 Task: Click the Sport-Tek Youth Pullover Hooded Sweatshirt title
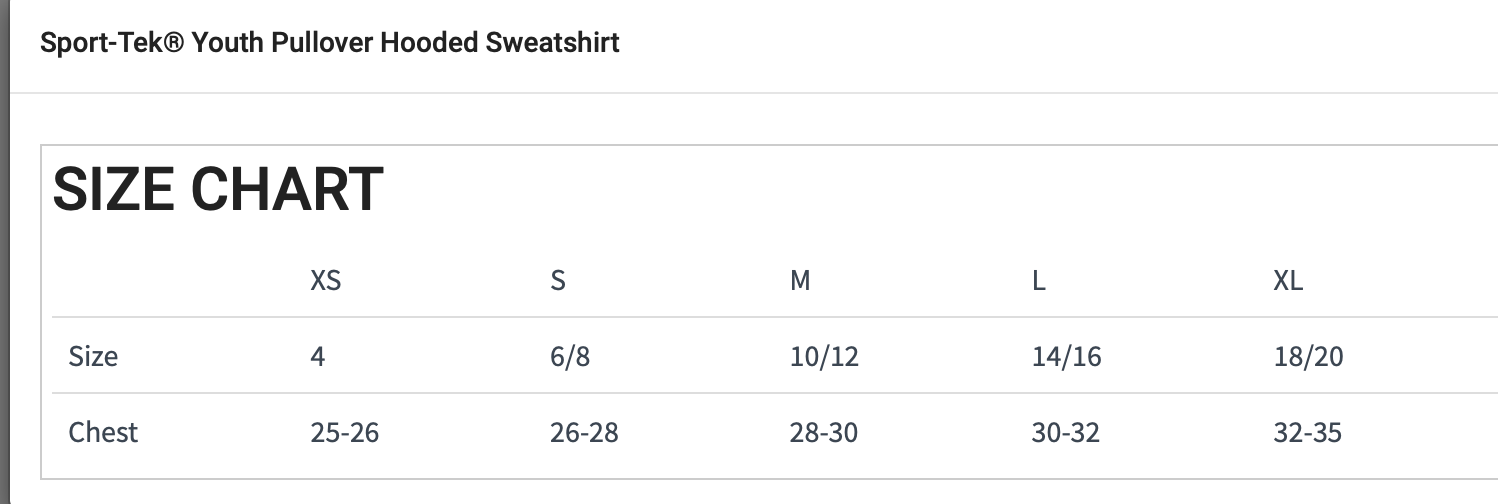(329, 43)
